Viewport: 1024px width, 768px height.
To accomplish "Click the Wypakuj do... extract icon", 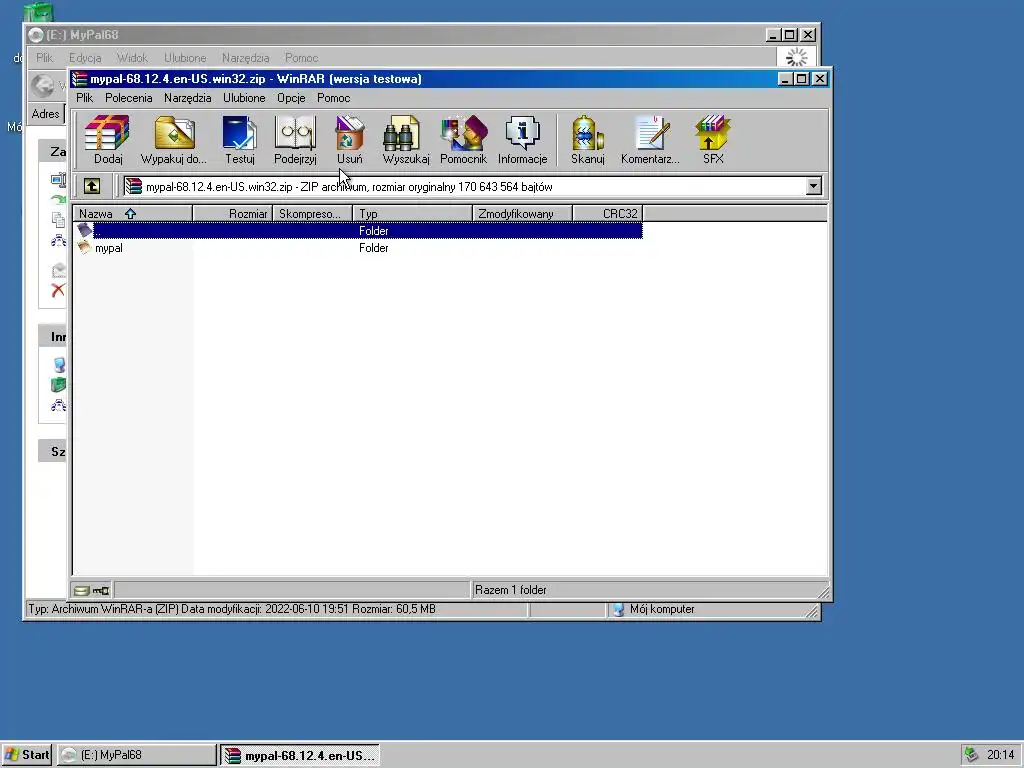I will (x=174, y=139).
